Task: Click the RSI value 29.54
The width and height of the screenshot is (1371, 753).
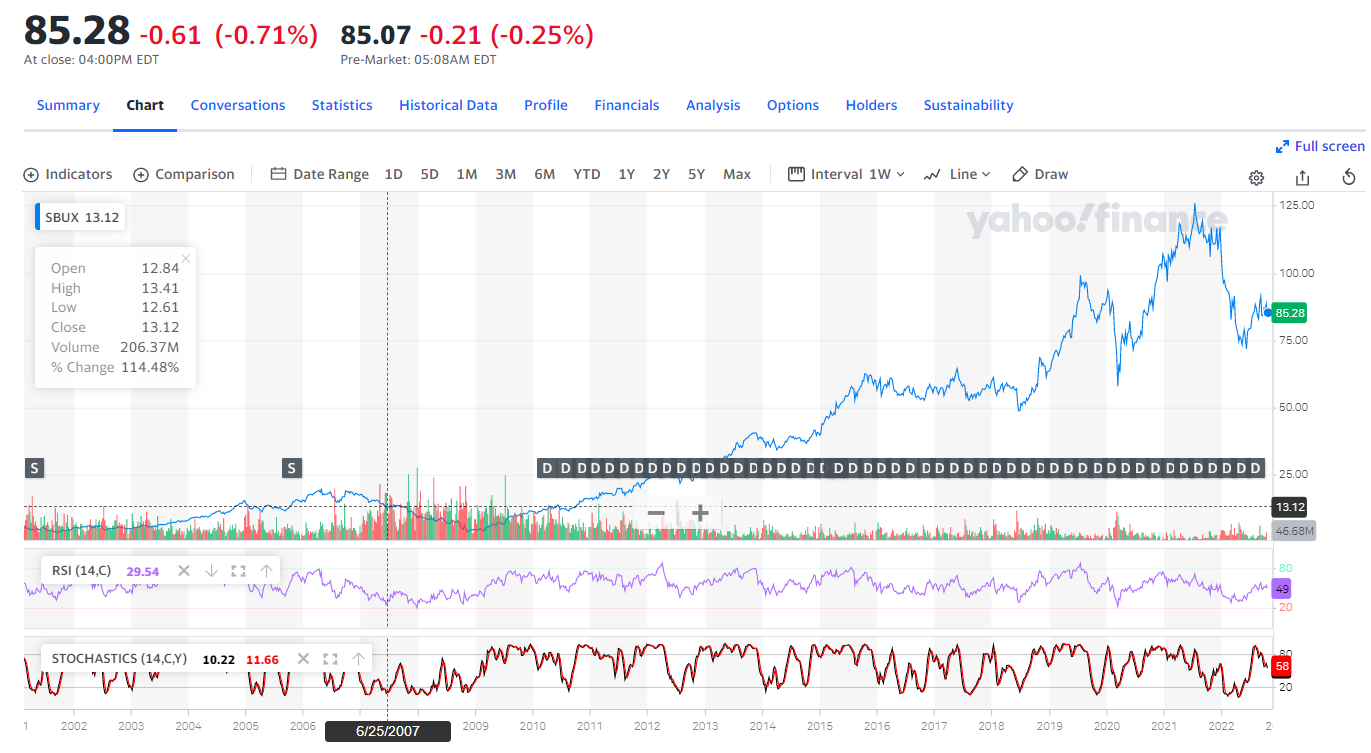Action: tap(143, 571)
